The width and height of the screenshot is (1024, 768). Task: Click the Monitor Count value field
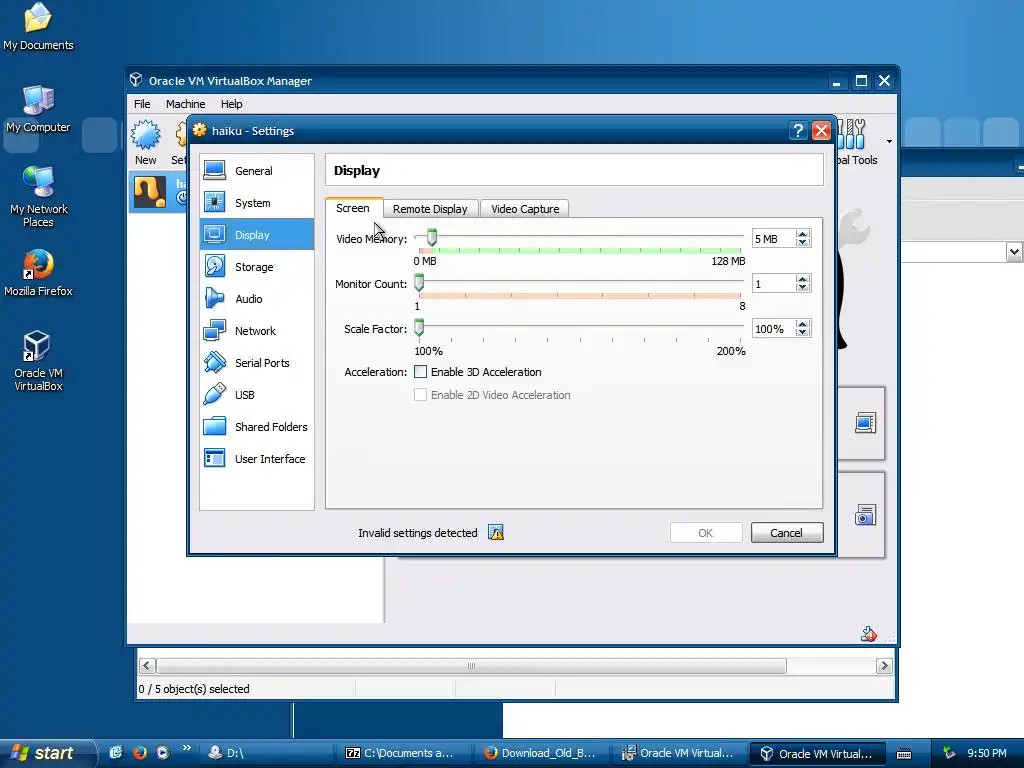[774, 283]
